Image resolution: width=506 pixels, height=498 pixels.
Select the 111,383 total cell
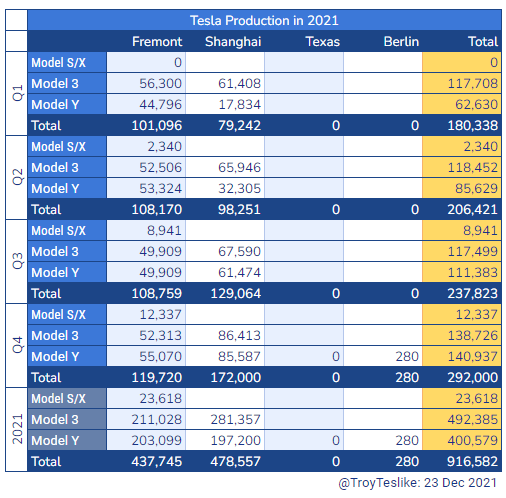(462, 272)
